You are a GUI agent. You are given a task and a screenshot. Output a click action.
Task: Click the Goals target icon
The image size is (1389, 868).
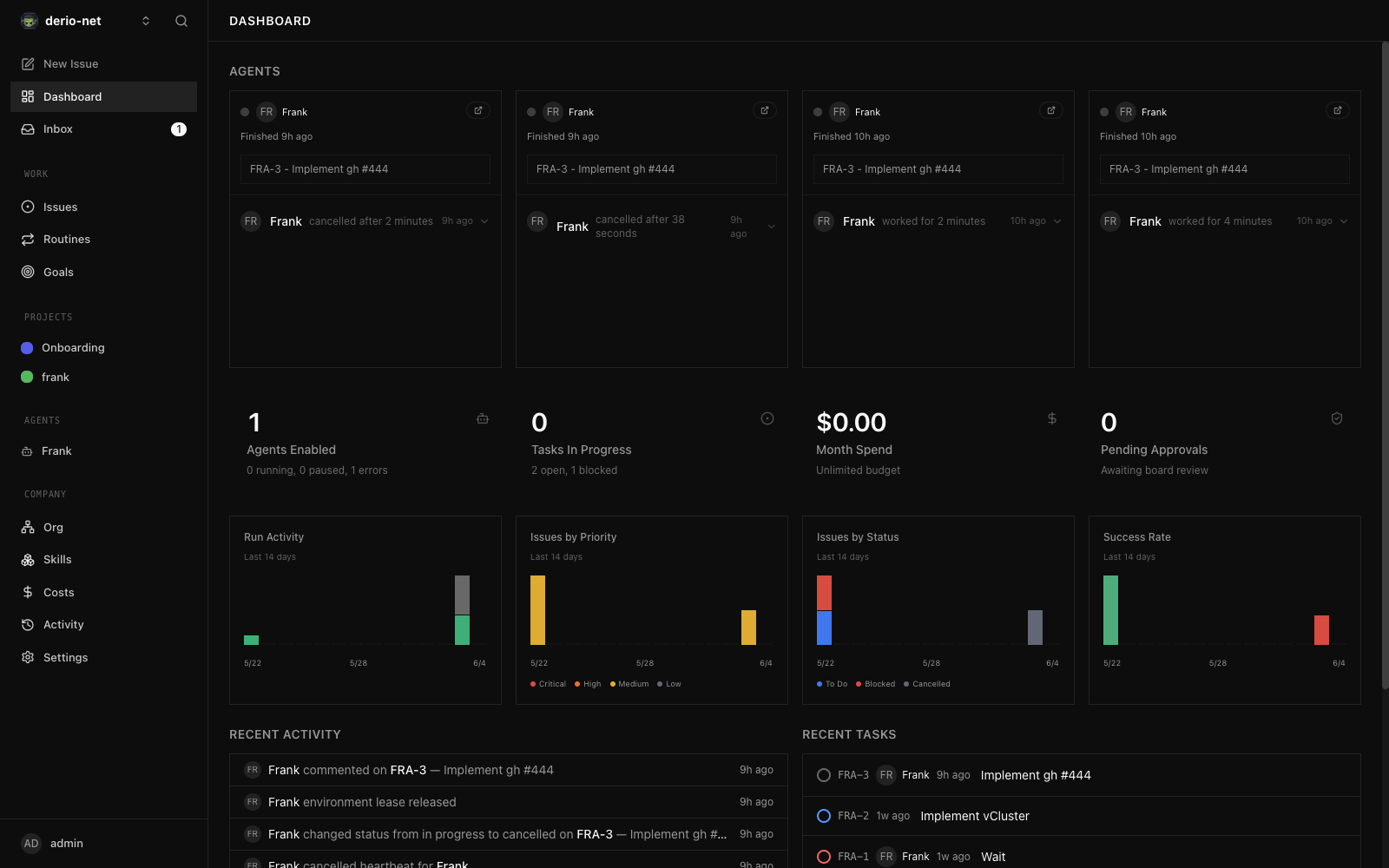(28, 272)
